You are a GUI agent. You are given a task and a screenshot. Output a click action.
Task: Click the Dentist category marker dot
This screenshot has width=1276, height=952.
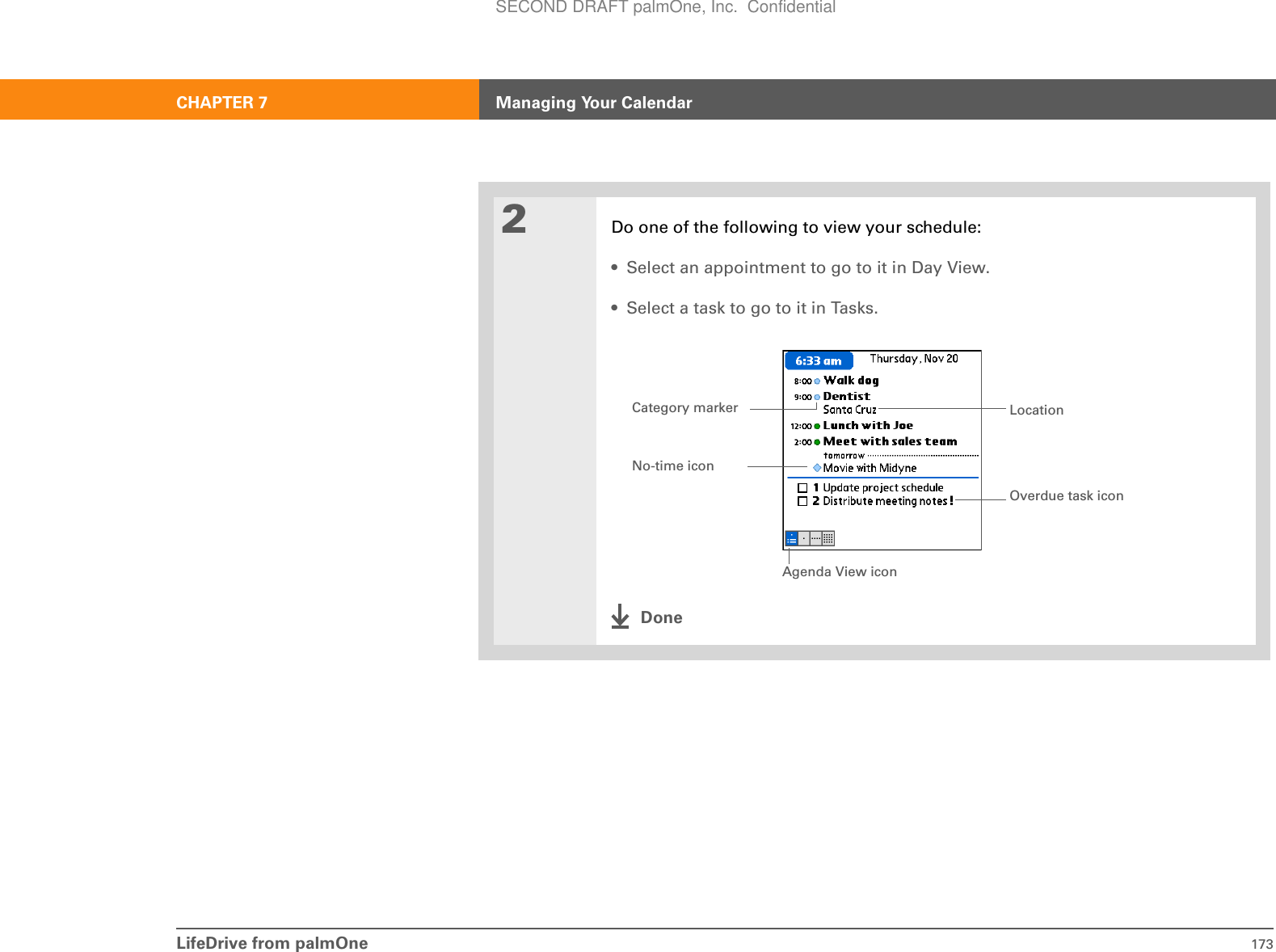[817, 398]
